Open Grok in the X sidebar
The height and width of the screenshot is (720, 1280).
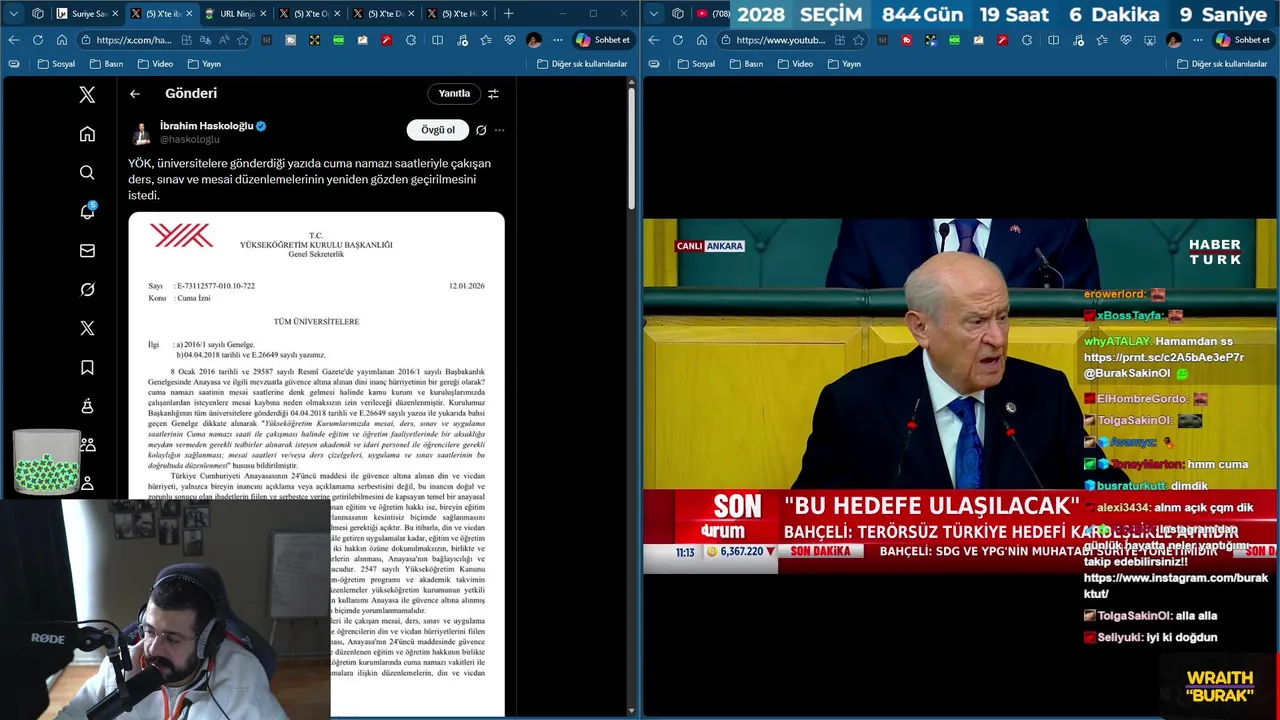(87, 289)
